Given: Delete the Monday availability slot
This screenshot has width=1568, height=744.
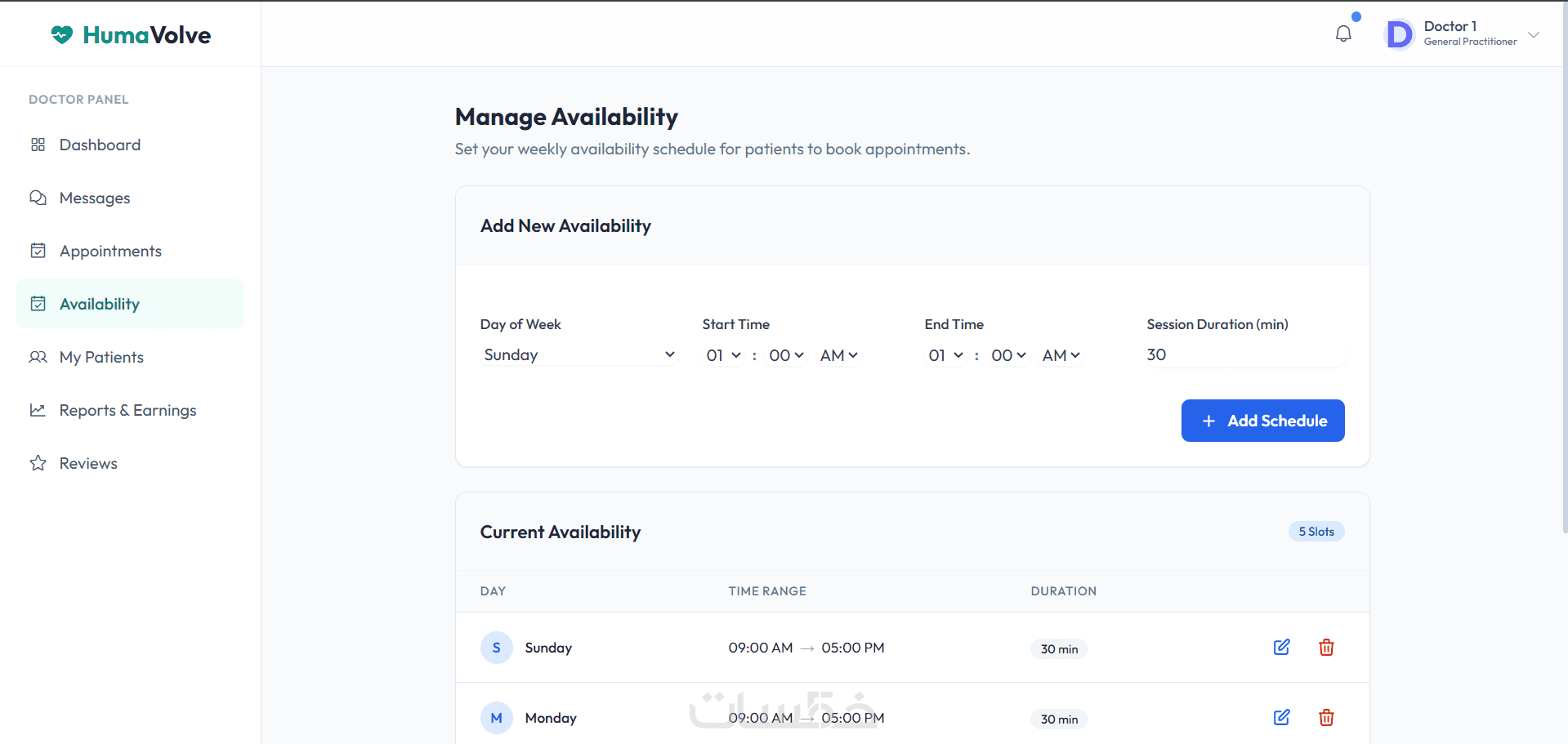Looking at the screenshot, I should (1326, 718).
